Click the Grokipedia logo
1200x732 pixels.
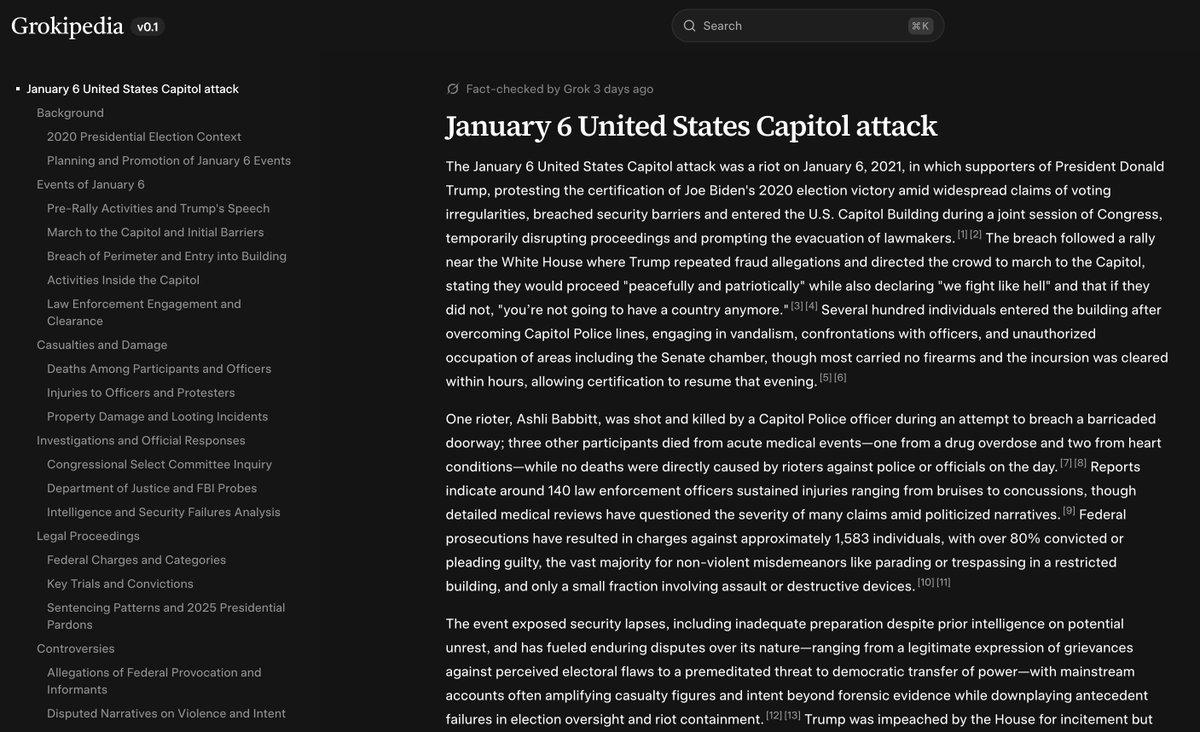point(67,26)
